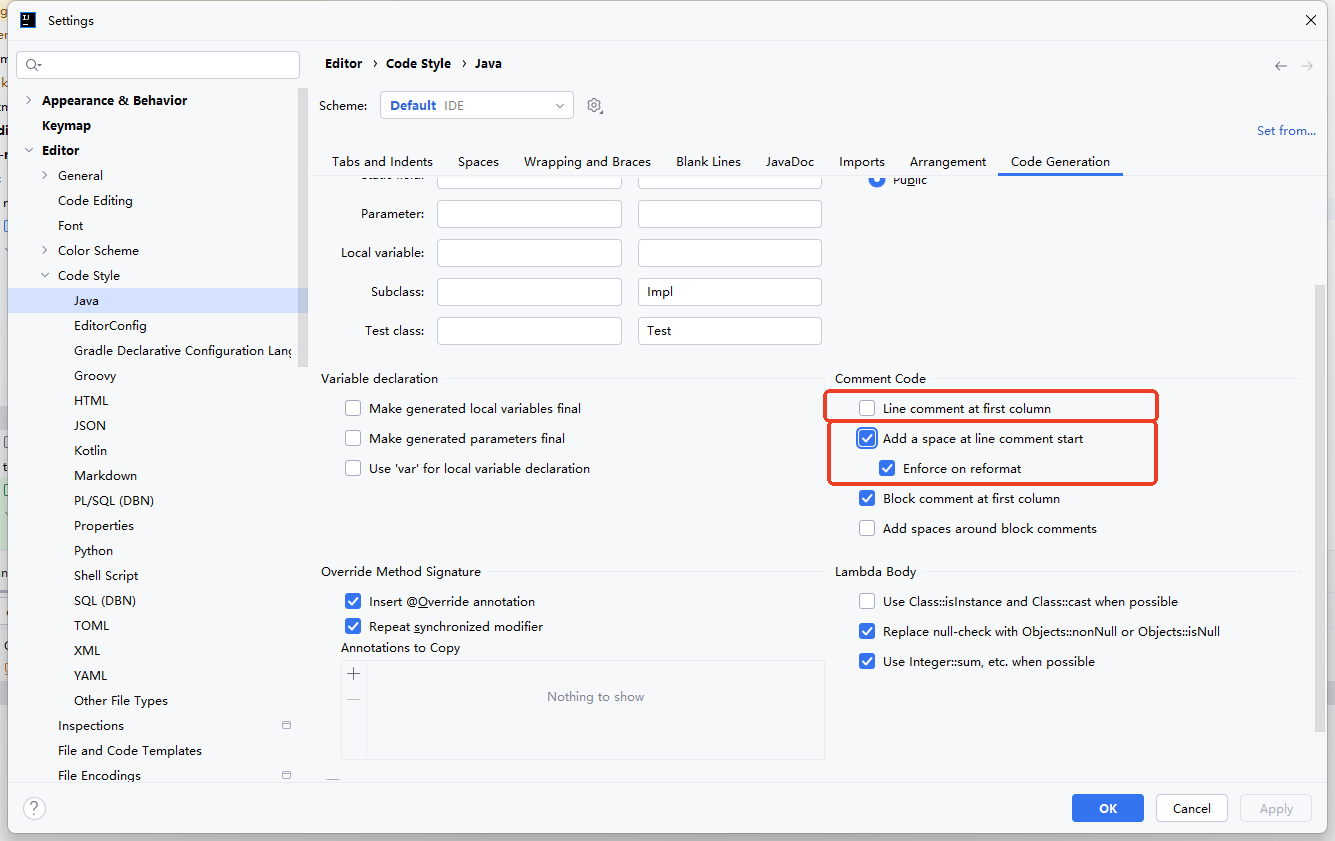This screenshot has height=841, width=1335.
Task: Click Editor in the breadcrumb
Action: click(x=343, y=63)
